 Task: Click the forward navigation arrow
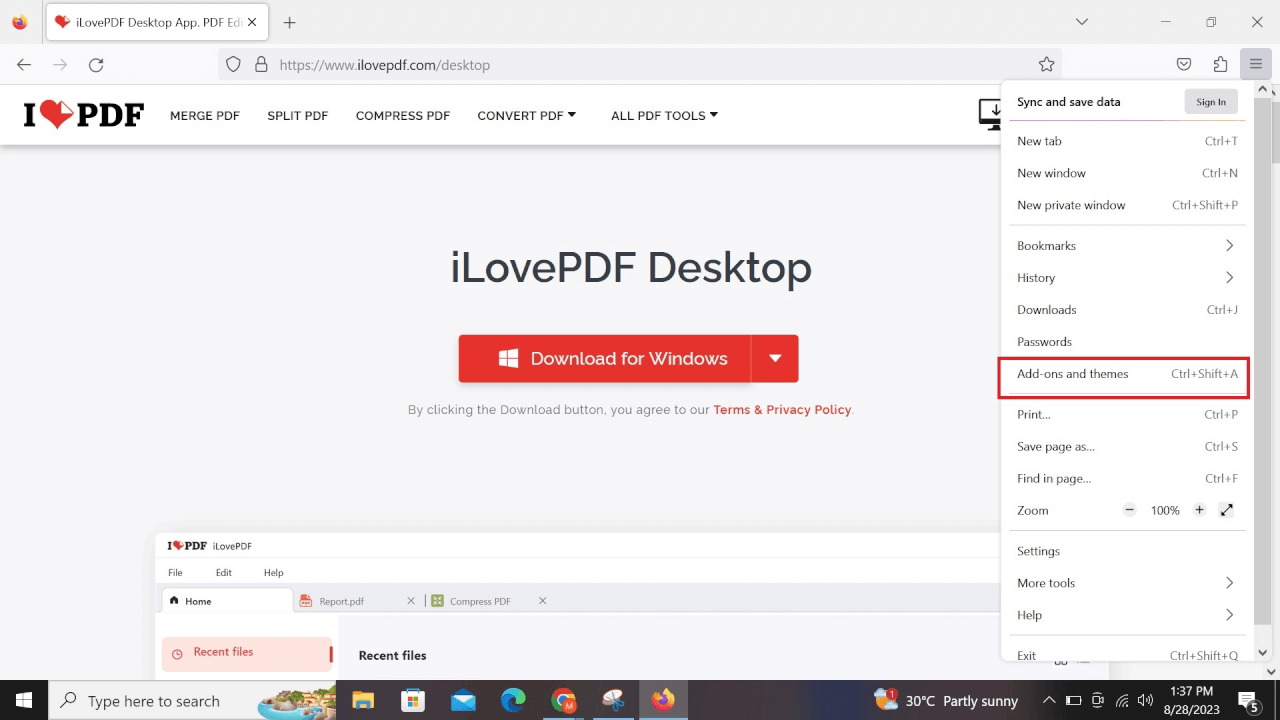(60, 65)
